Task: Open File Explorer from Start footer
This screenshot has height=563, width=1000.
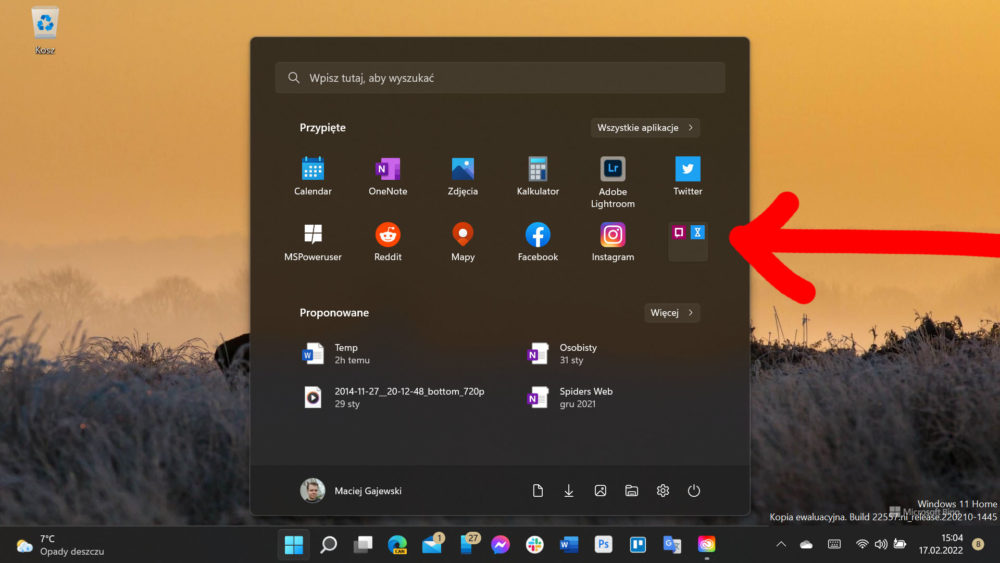Action: pos(631,490)
